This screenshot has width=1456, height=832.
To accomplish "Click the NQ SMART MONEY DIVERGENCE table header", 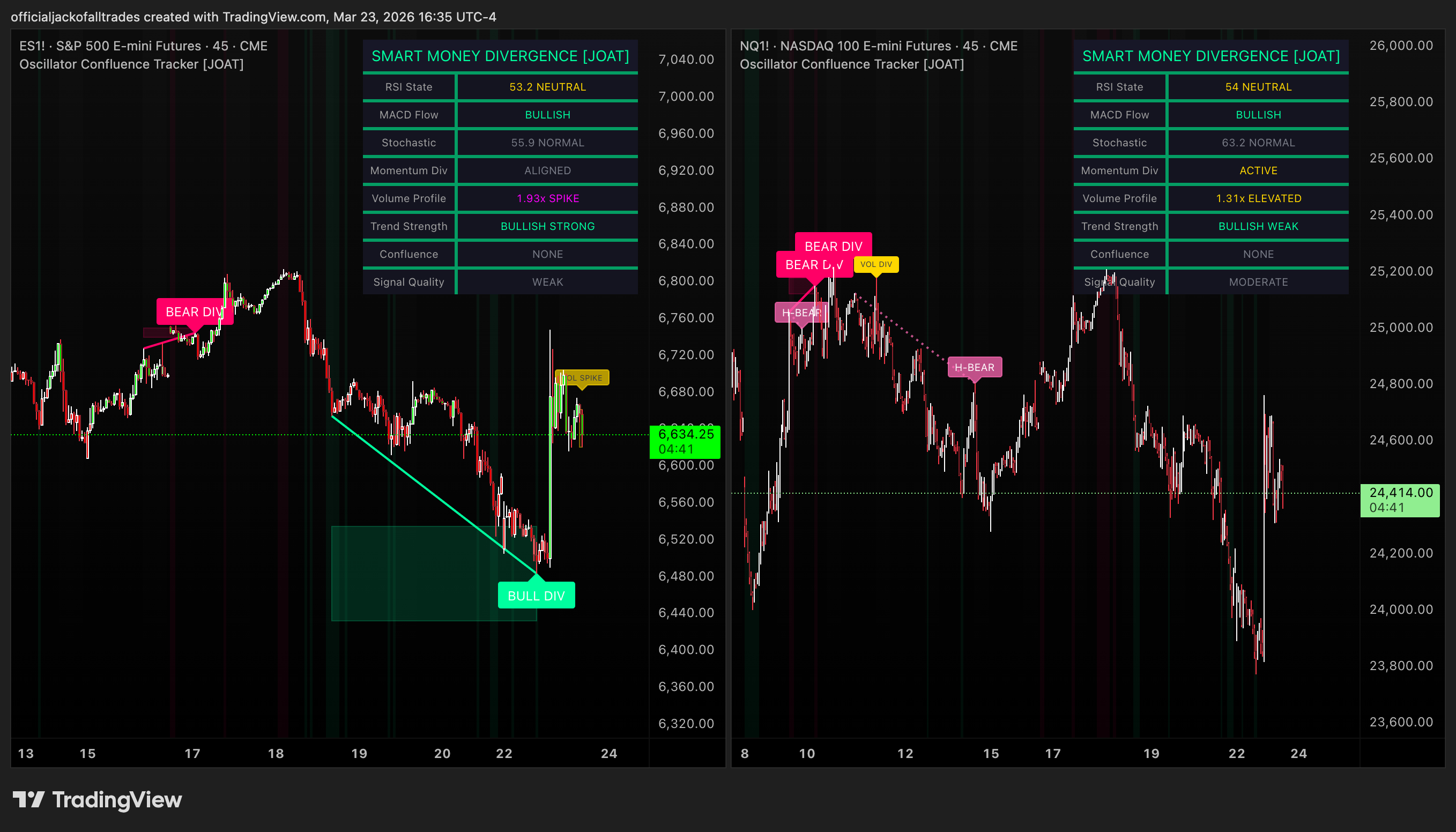I will [1211, 56].
